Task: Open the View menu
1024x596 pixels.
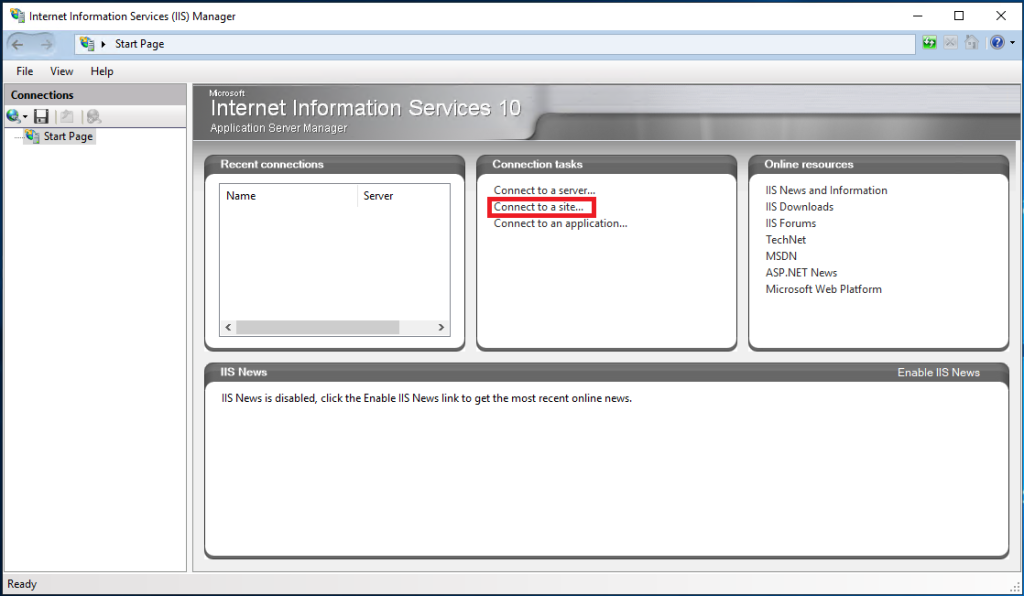Action: (x=61, y=71)
